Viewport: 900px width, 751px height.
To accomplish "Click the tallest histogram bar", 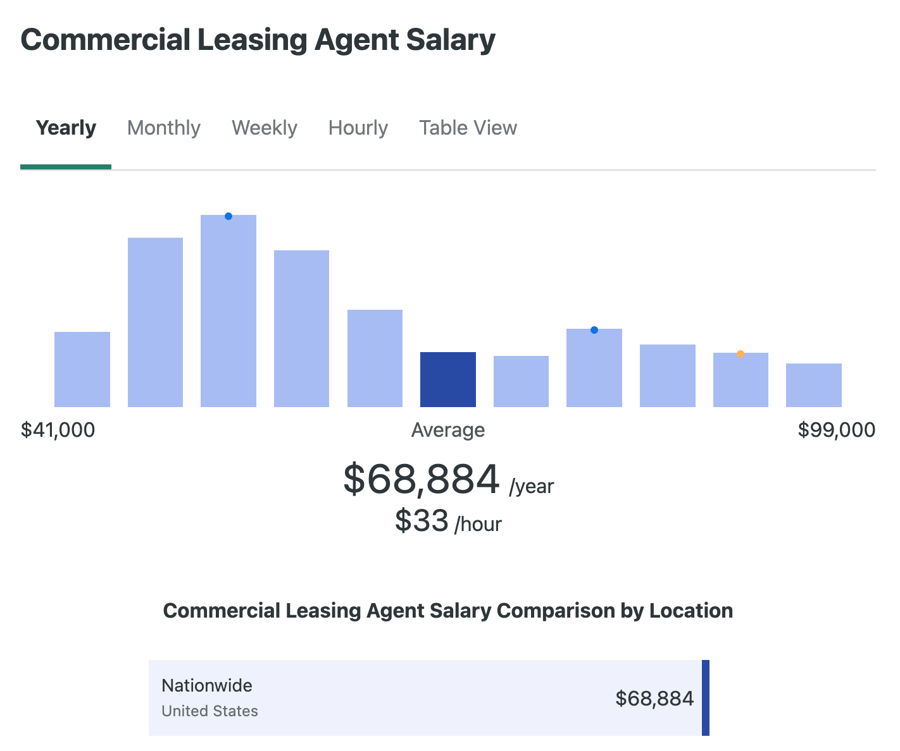I will 228,310.
